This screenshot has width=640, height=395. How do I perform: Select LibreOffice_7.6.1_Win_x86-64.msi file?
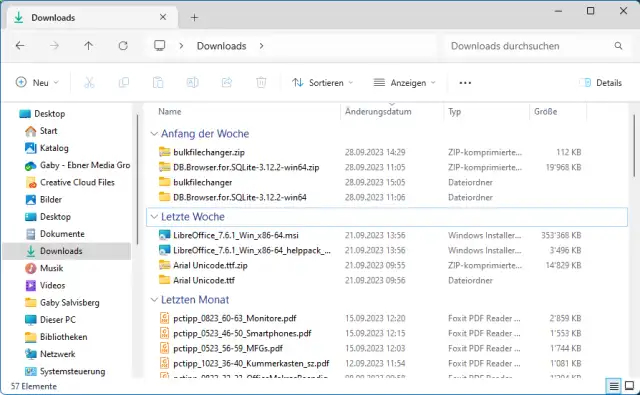pyautogui.click(x=236, y=235)
